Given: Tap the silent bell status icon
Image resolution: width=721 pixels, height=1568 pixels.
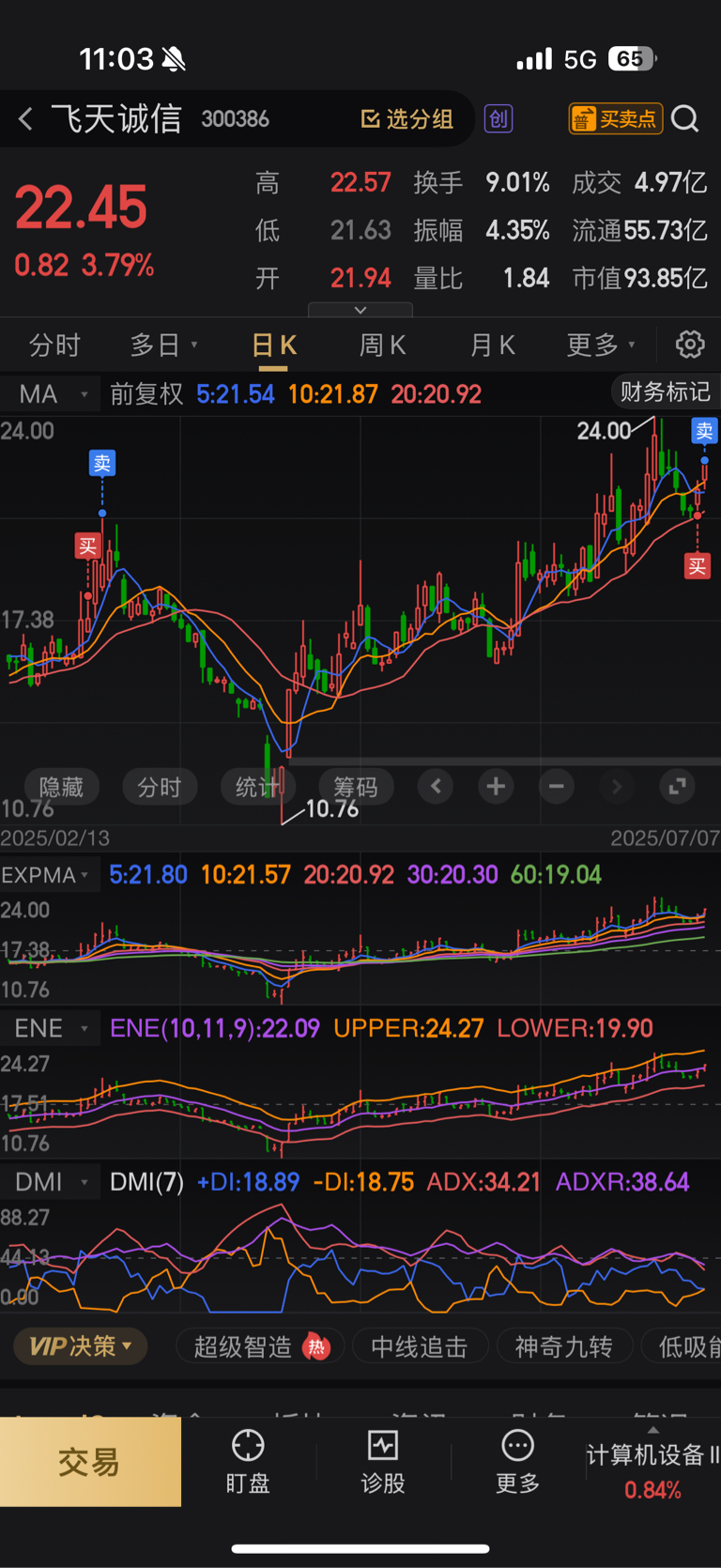Looking at the screenshot, I should pos(174,60).
